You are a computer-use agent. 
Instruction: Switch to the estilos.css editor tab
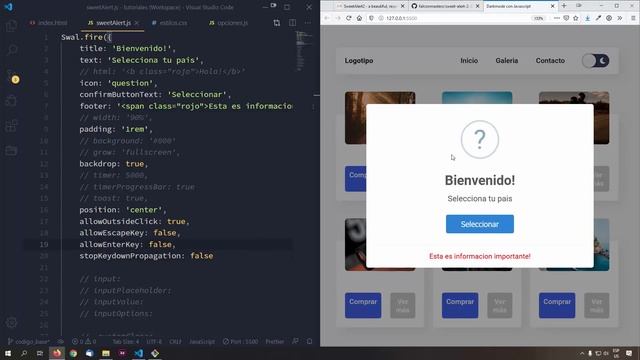[169, 23]
